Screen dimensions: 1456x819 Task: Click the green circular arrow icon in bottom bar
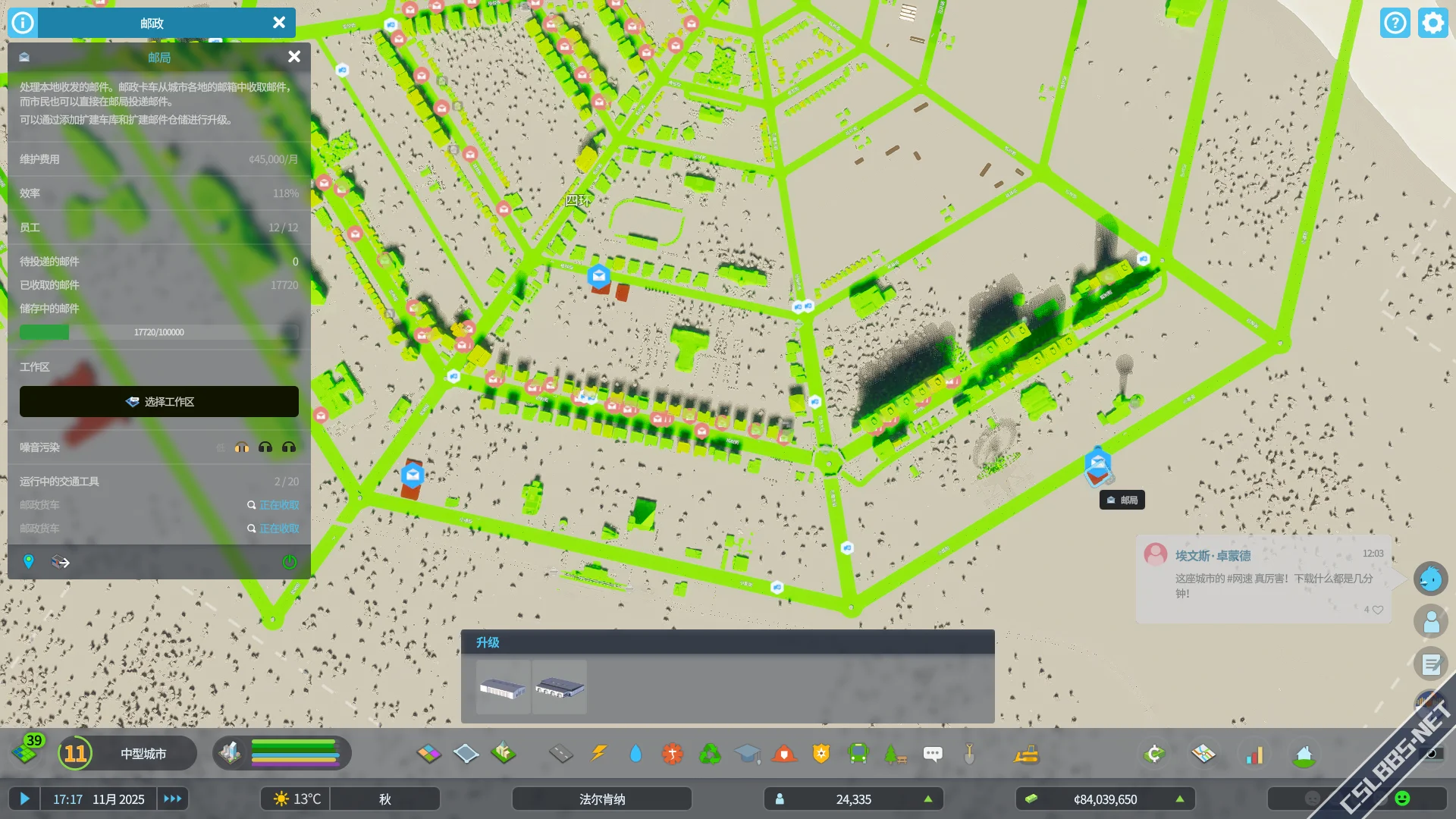click(1153, 754)
